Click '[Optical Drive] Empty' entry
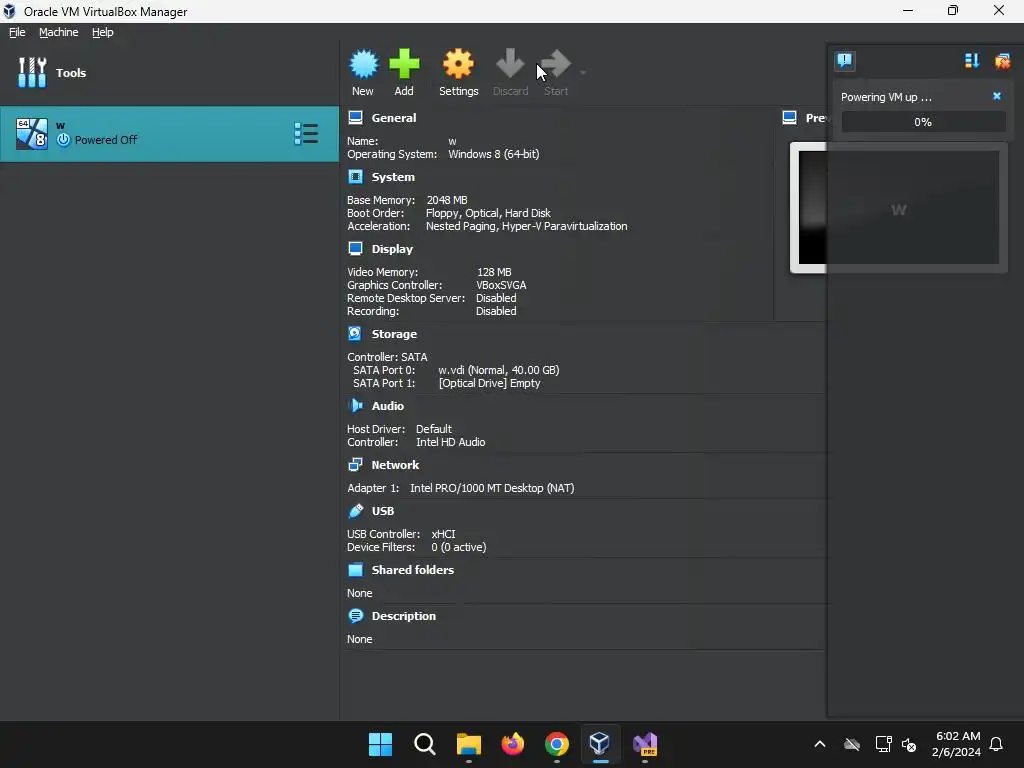The height and width of the screenshot is (768, 1024). point(490,383)
